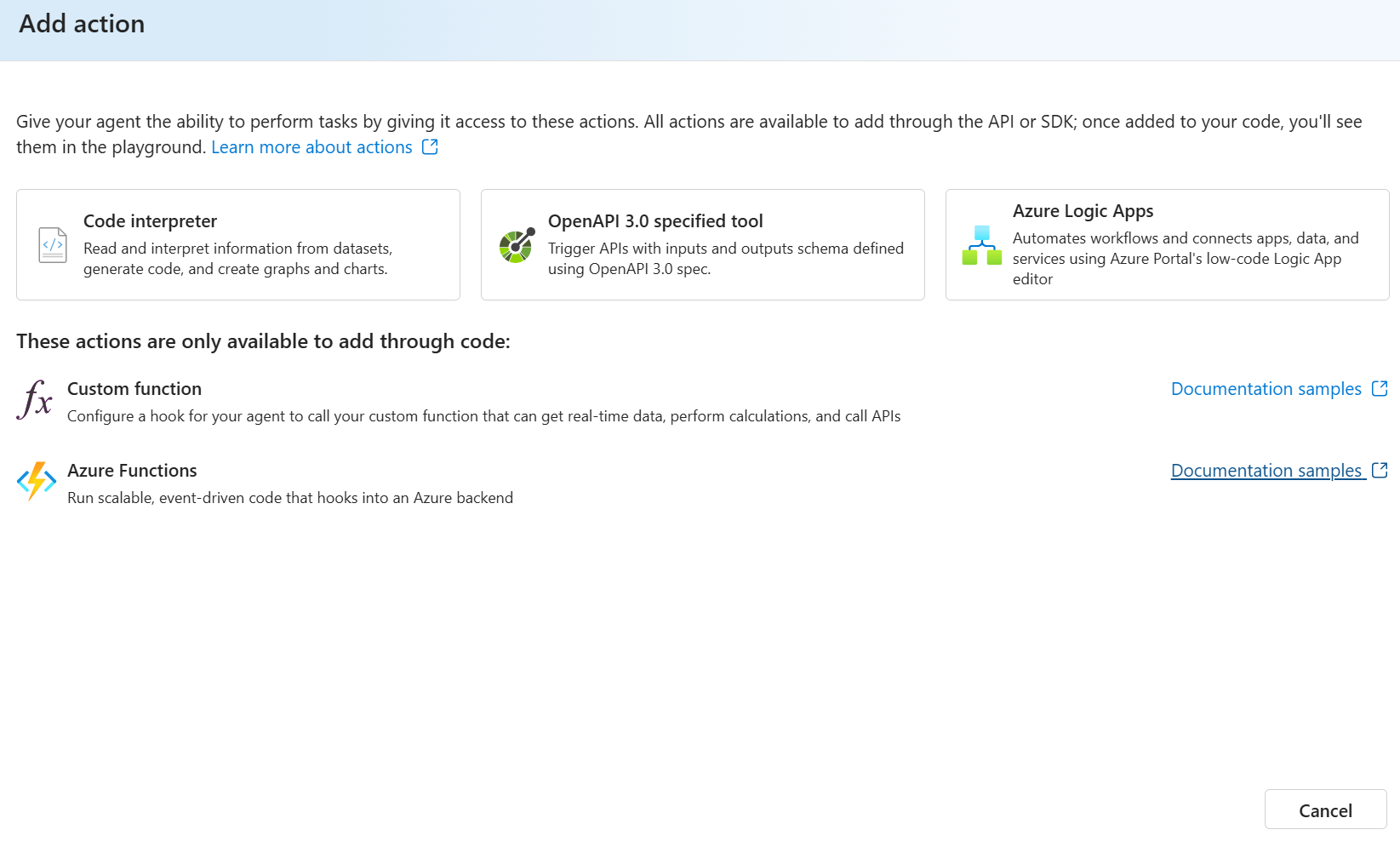Click external link icon for Custom function docs

tap(1380, 389)
